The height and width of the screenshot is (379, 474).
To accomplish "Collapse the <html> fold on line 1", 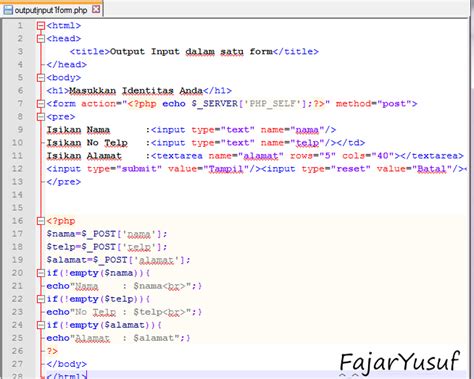I will click(41, 26).
